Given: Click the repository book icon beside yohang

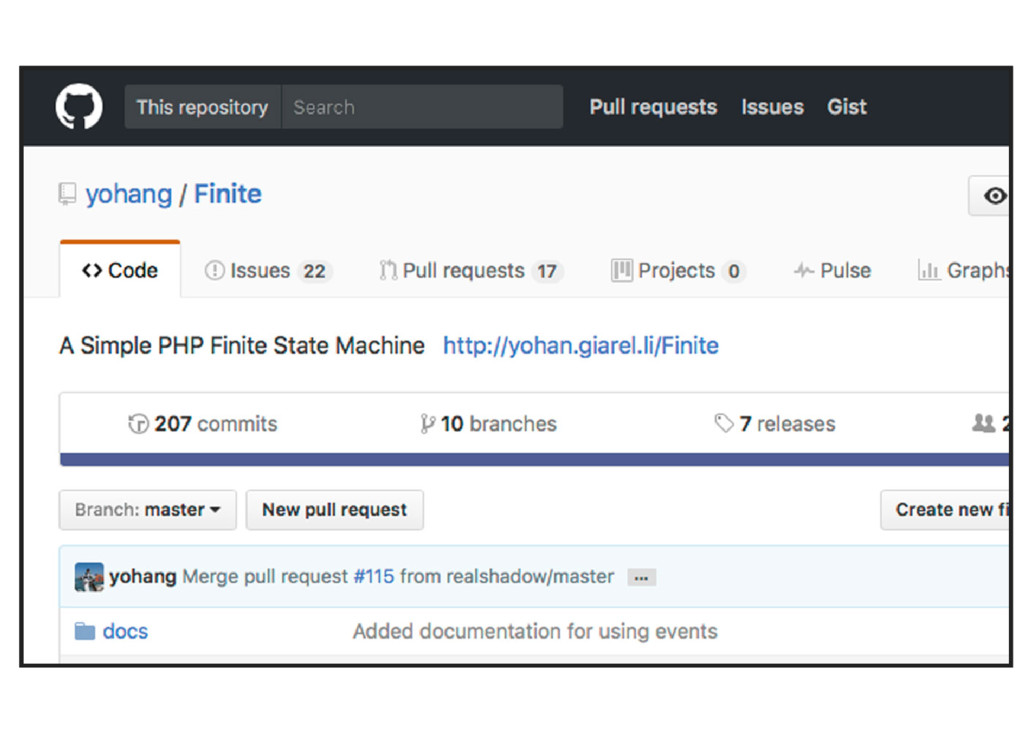Looking at the screenshot, I should click(67, 194).
